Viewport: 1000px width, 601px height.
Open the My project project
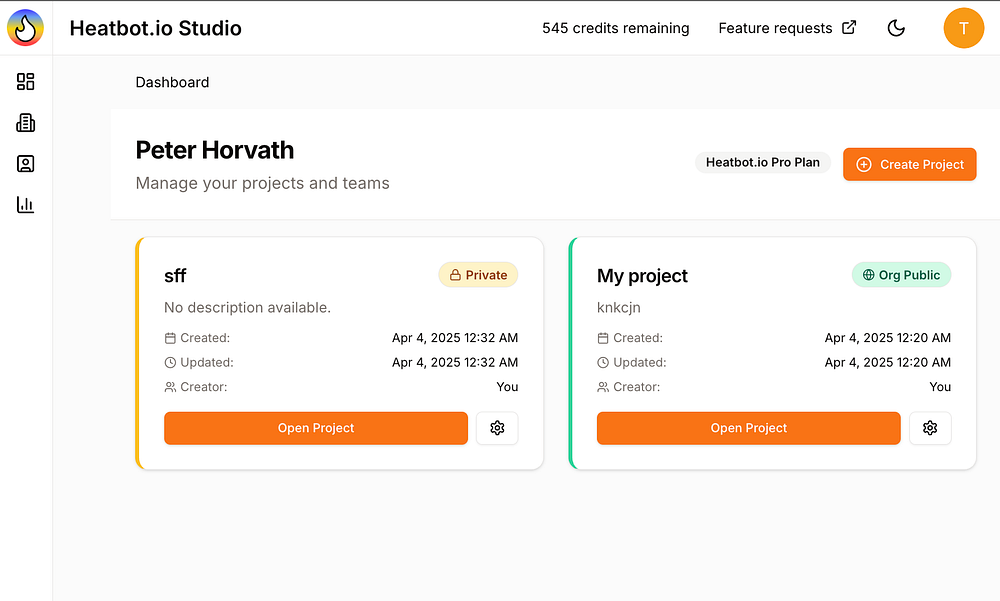pos(748,428)
